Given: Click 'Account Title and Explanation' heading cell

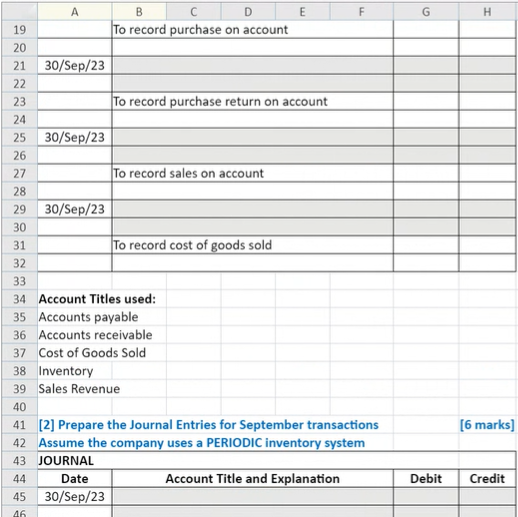Looking at the screenshot, I should 252,479.
